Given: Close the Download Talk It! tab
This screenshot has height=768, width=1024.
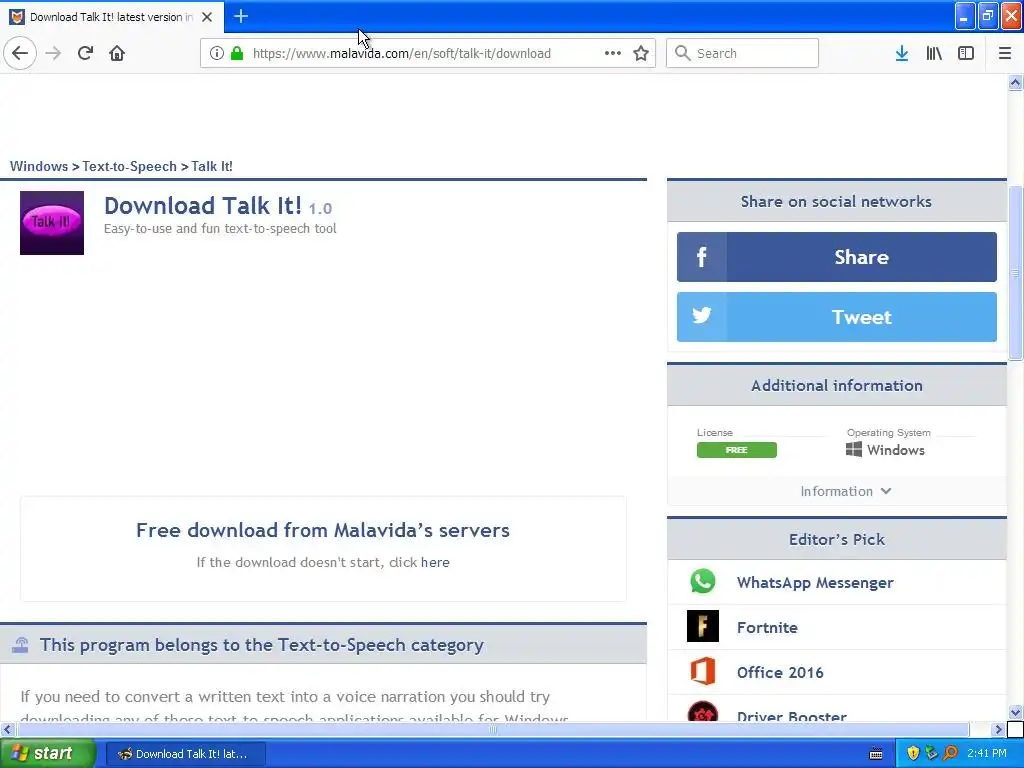Looking at the screenshot, I should coord(207,17).
